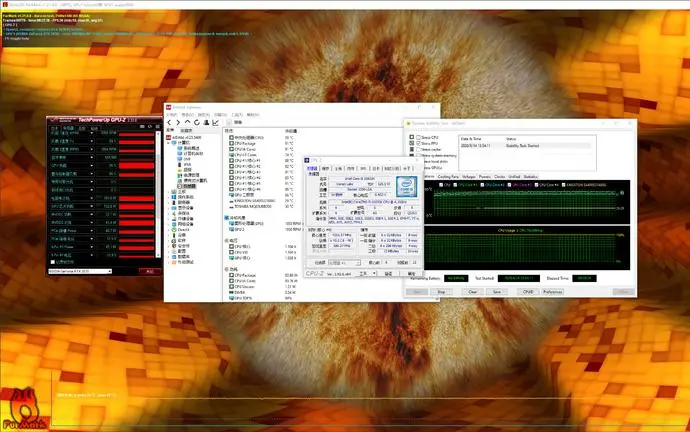Image resolution: width=690 pixels, height=432 pixels.
Task: Open the processor selection dropdown in CPU-Z
Action: point(345,263)
